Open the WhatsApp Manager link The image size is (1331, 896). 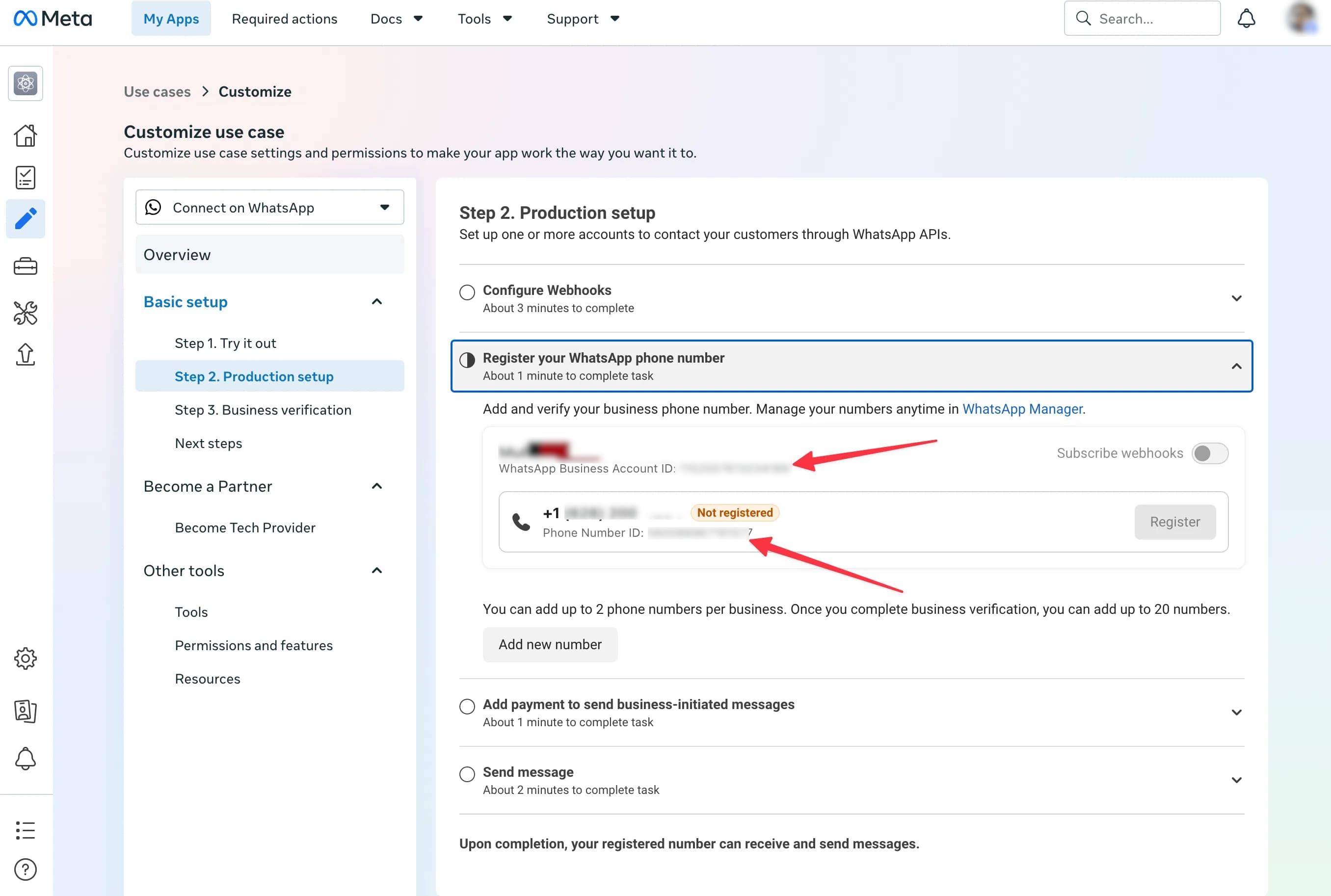1022,409
